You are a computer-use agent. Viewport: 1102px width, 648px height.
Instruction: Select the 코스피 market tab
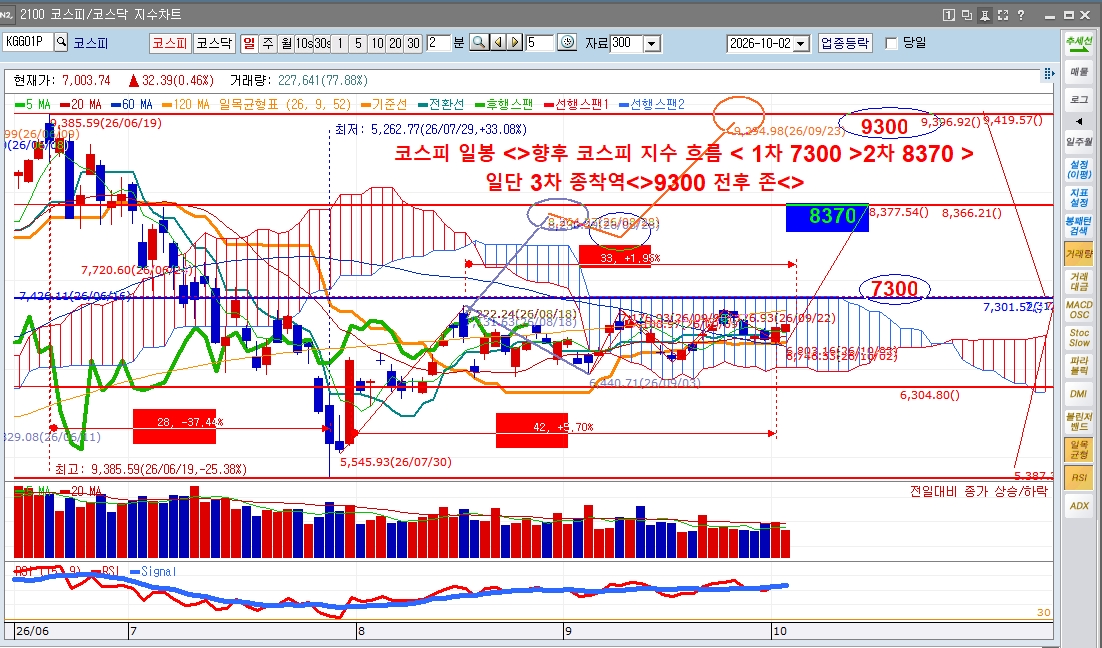click(x=169, y=43)
